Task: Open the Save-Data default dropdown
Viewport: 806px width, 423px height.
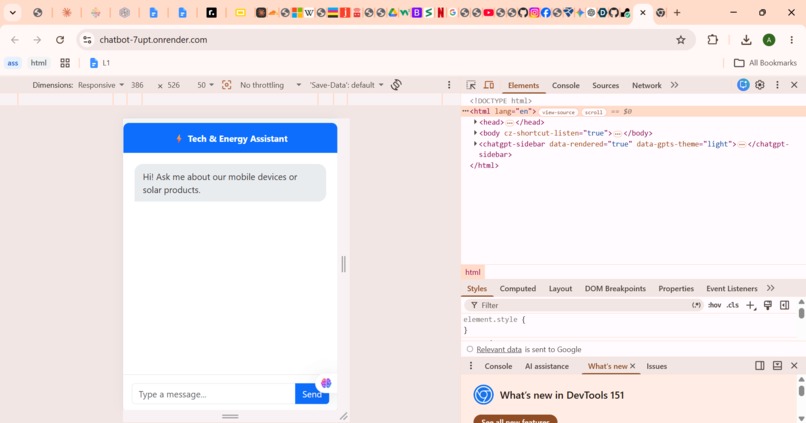Action: coord(346,85)
